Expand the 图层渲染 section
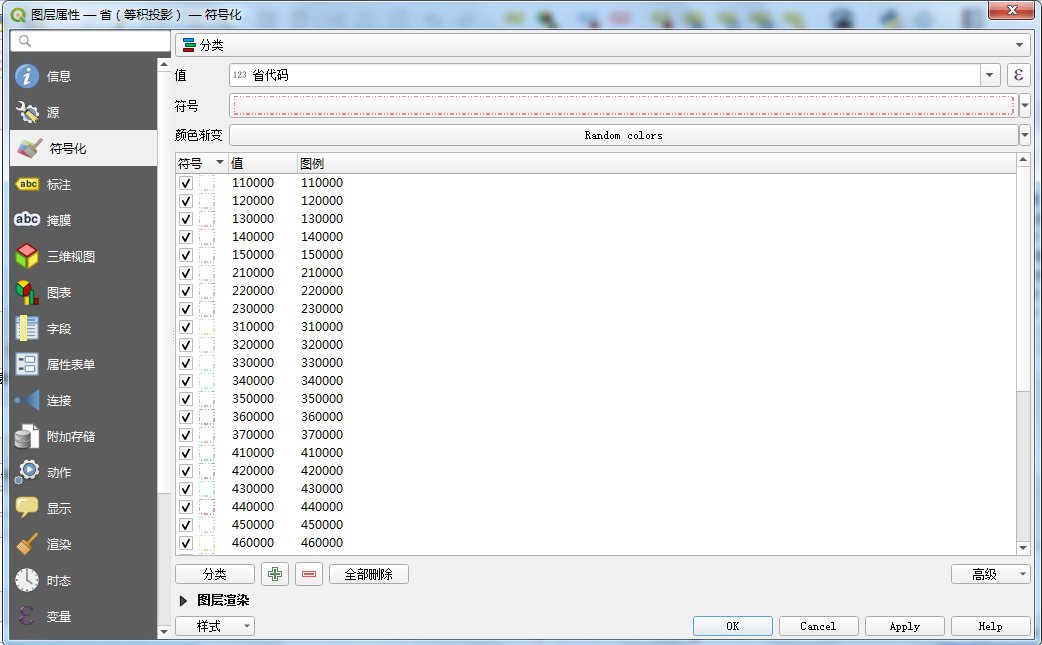The height and width of the screenshot is (645, 1042). tap(183, 600)
